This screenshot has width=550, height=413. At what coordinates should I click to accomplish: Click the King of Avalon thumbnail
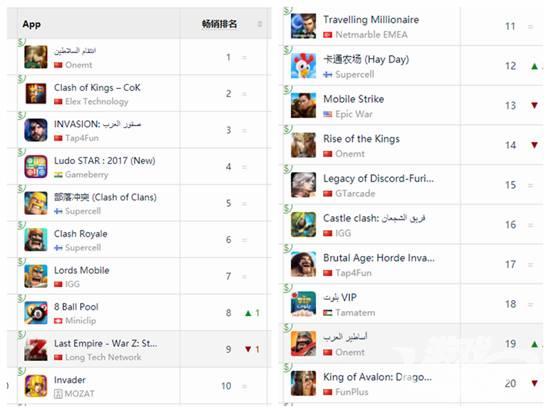pyautogui.click(x=303, y=383)
